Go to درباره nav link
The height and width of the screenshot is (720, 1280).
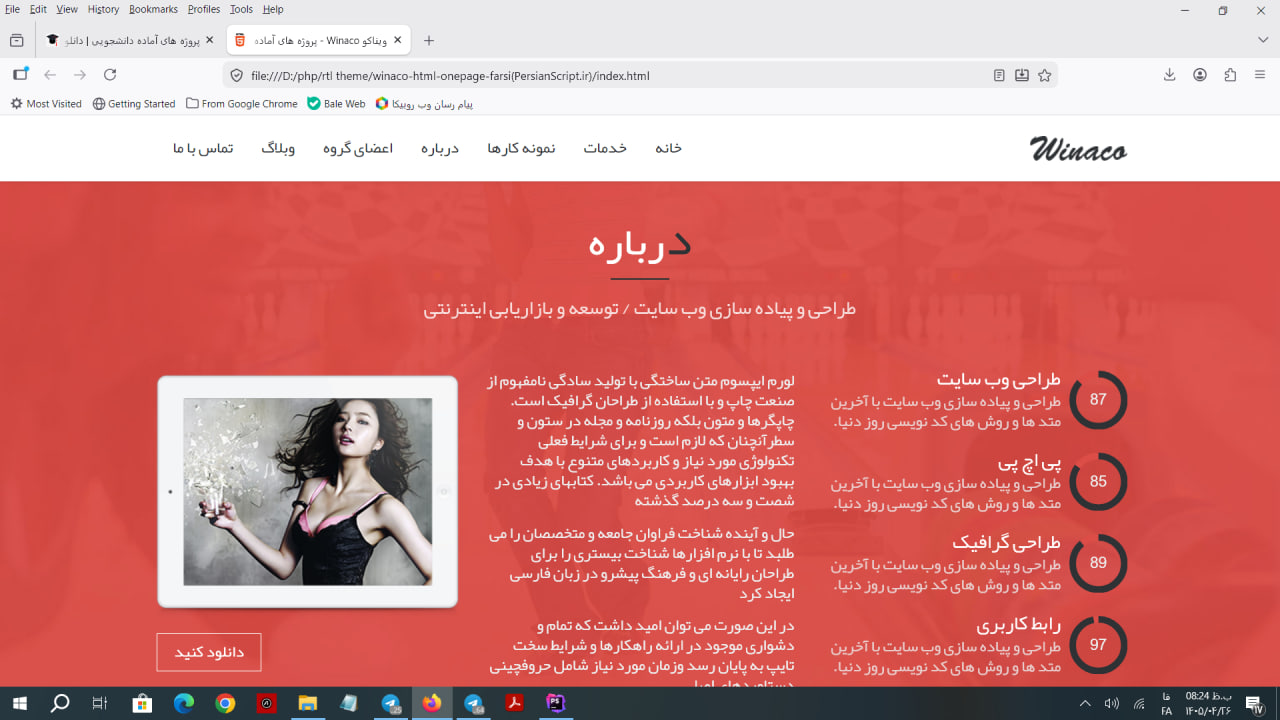point(440,148)
